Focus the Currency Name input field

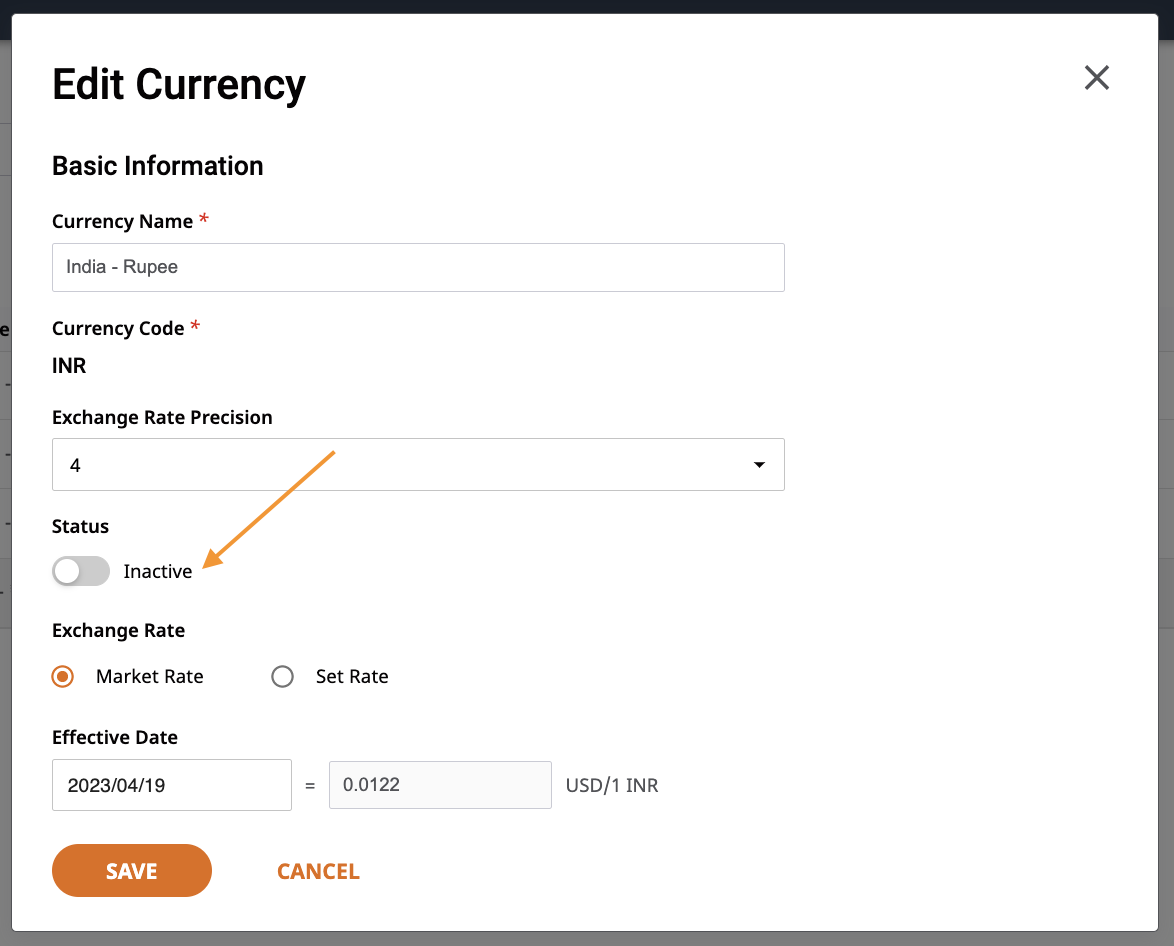(418, 267)
